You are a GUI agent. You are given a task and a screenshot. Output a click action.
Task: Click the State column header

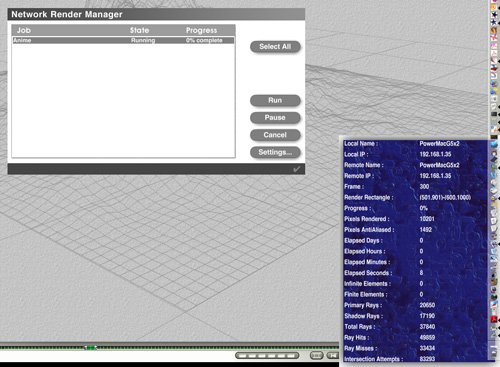click(x=139, y=30)
